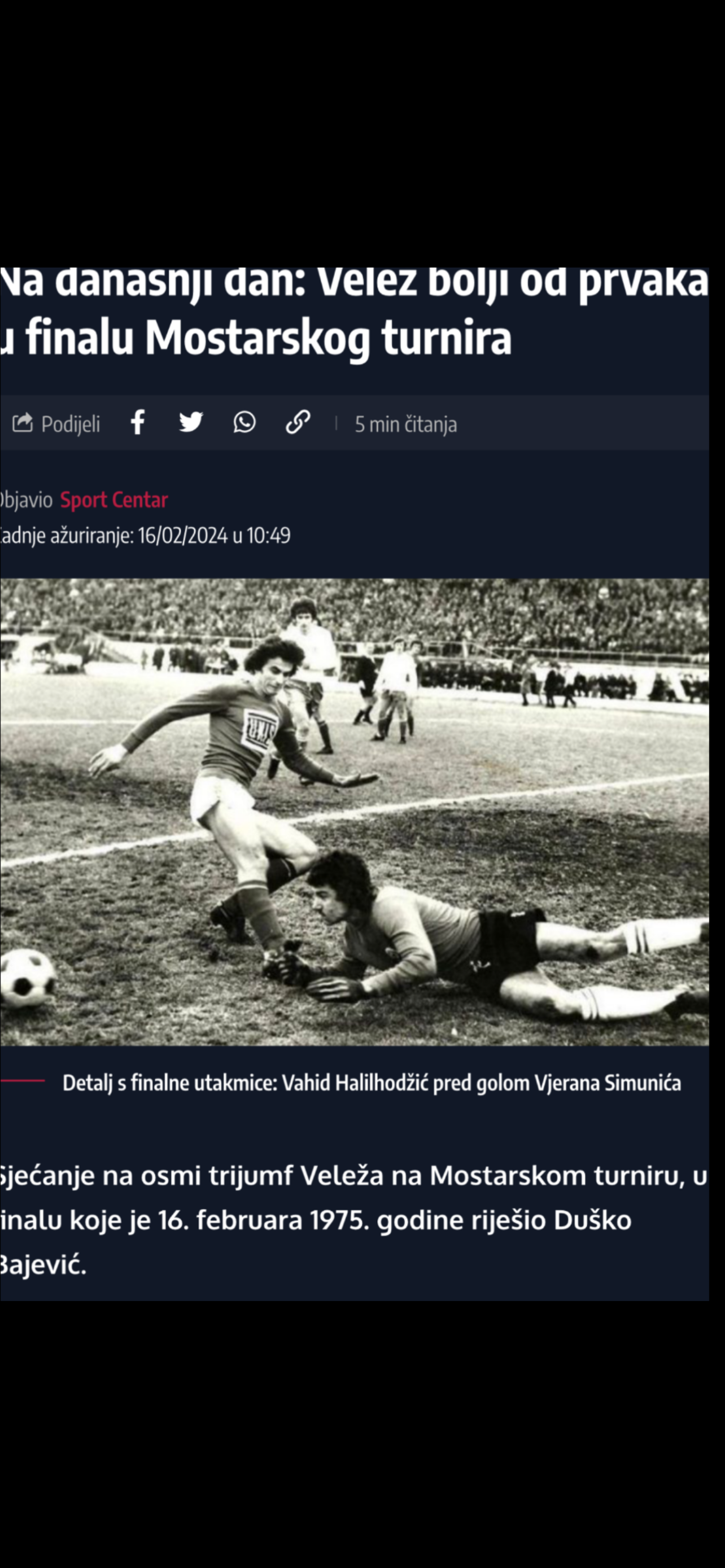Tap the goalkeeper lying on the pitch

(x=487, y=938)
